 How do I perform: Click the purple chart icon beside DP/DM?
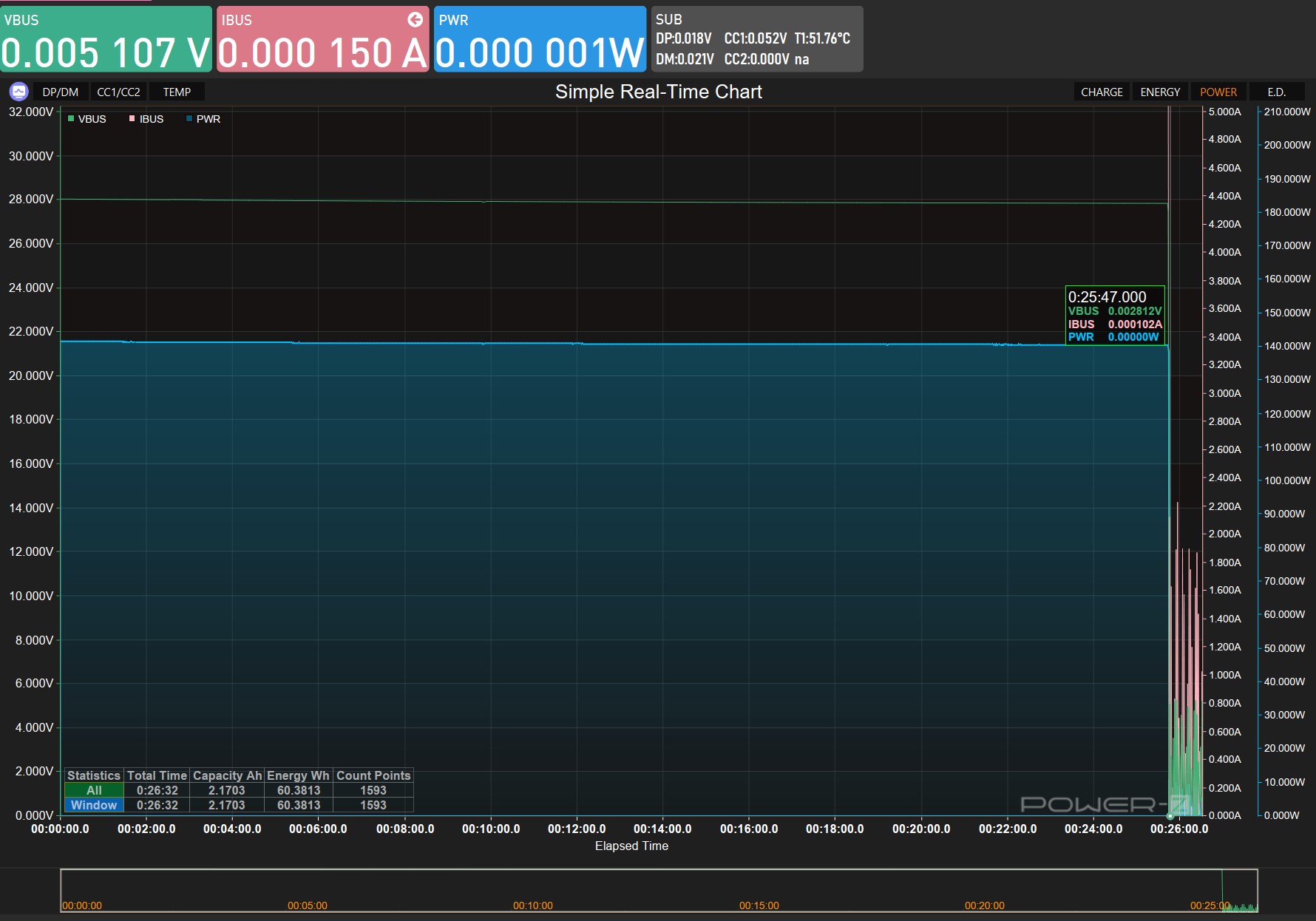pos(18,92)
